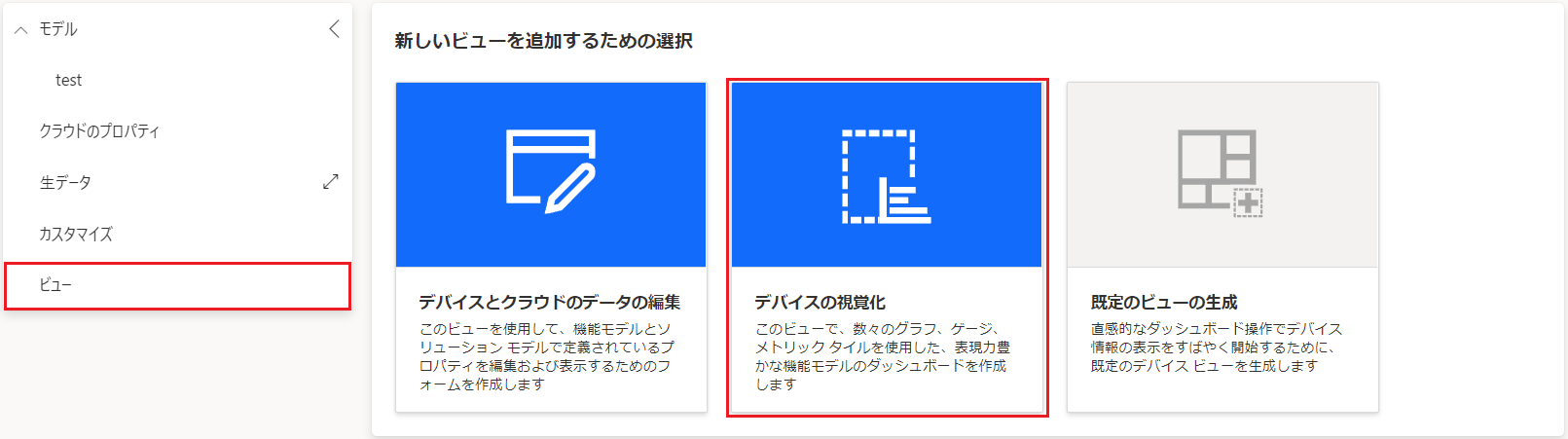Open クラウドのプロパティ menu item
This screenshot has height=439, width=1568.
click(x=99, y=130)
